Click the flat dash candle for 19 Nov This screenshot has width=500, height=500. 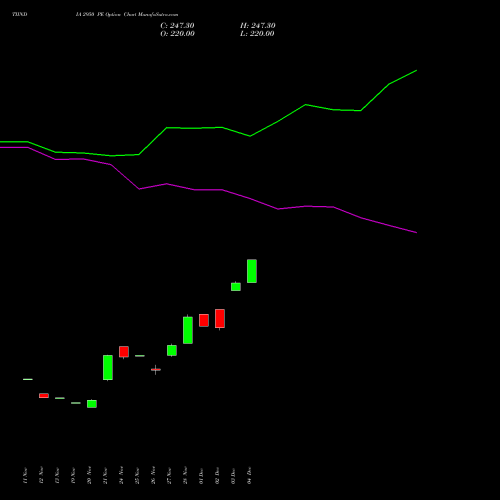pyautogui.click(x=76, y=403)
